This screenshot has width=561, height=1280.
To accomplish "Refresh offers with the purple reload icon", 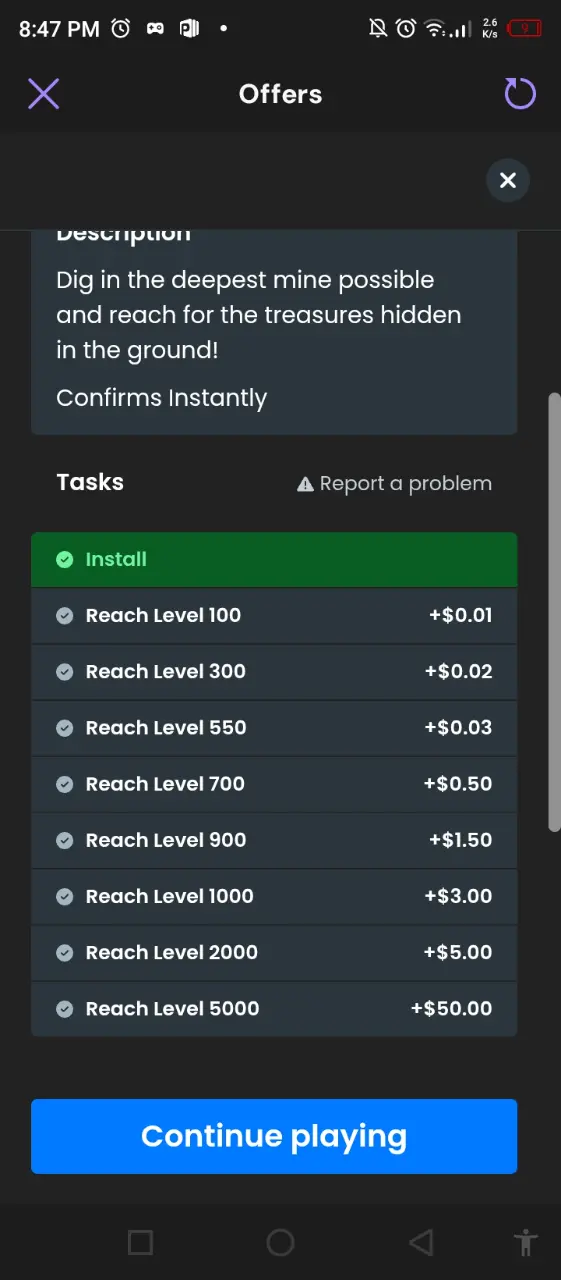I will pyautogui.click(x=520, y=94).
